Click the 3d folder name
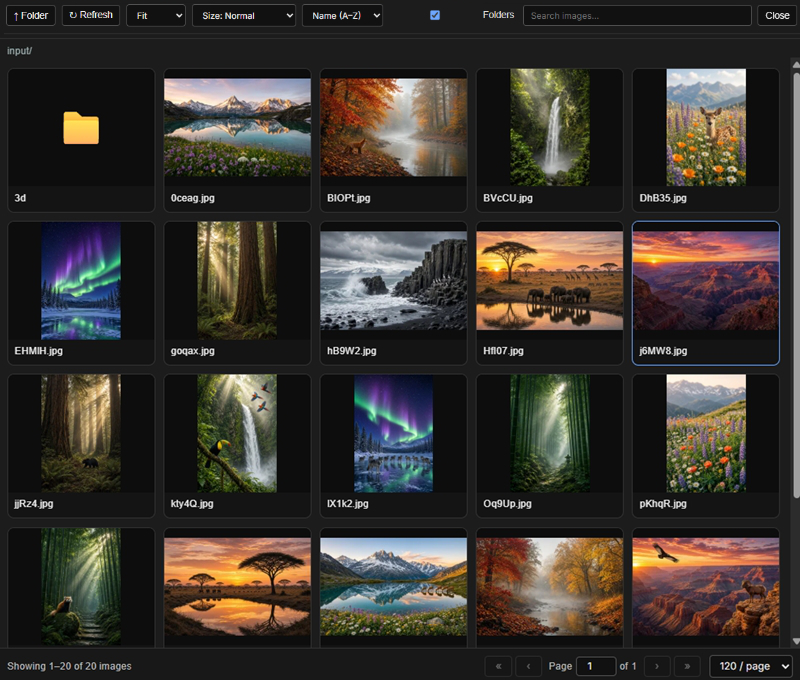Viewport: 800px width, 680px height. 20,198
